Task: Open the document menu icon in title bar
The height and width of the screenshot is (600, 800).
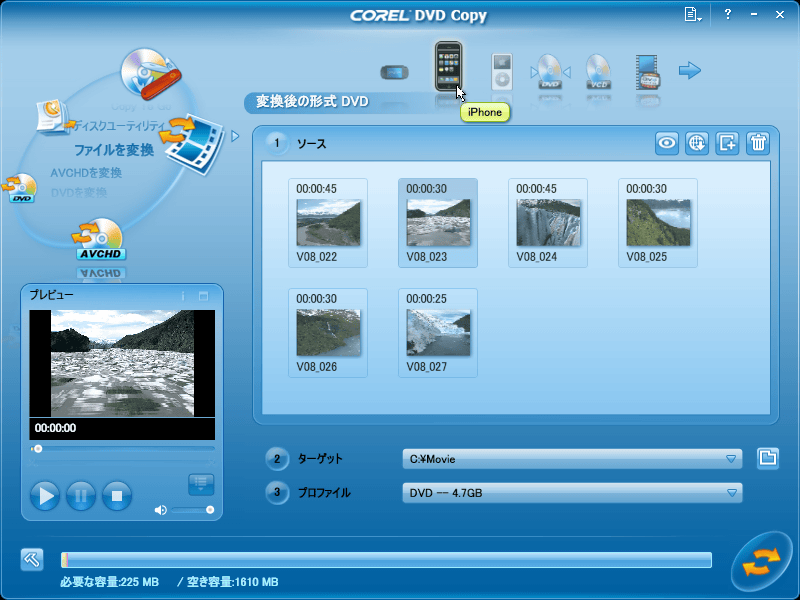Action: [x=692, y=14]
